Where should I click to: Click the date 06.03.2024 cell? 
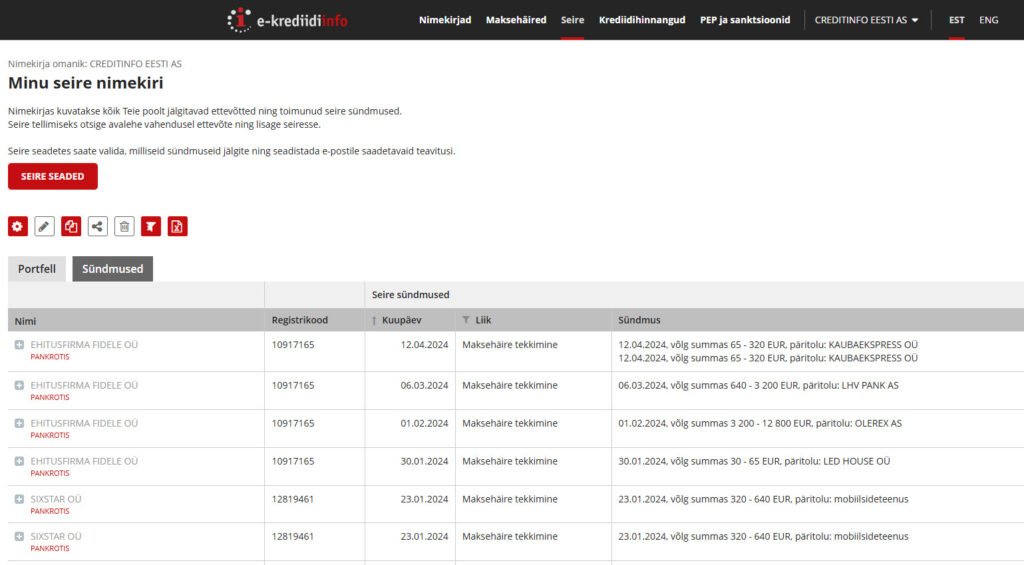point(424,385)
